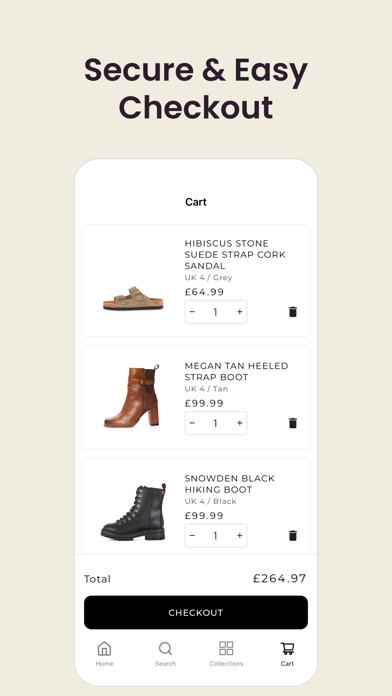Select the Cart icon in bottom bar

[287, 649]
